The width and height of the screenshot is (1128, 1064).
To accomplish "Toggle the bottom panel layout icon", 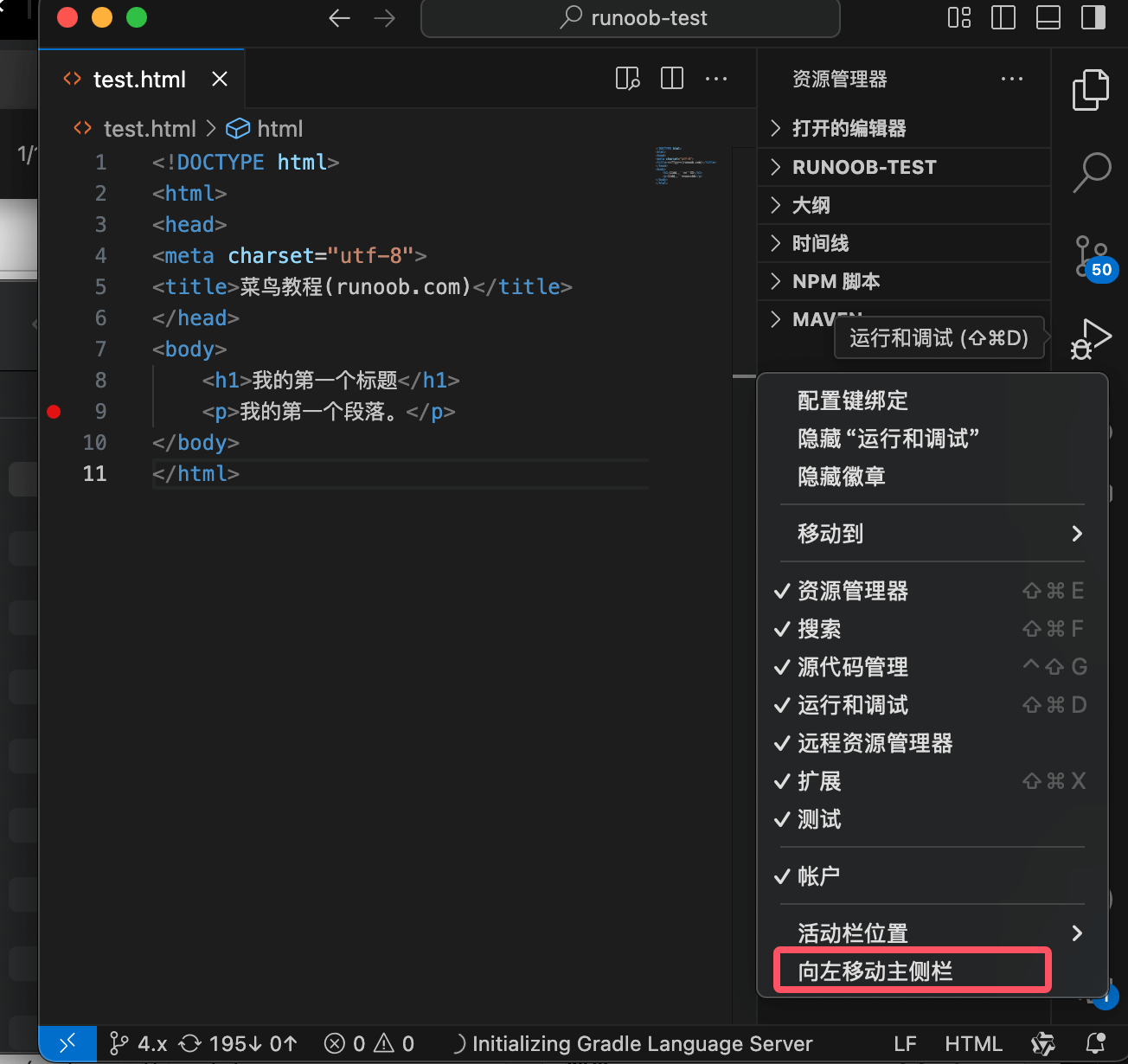I will [1048, 18].
